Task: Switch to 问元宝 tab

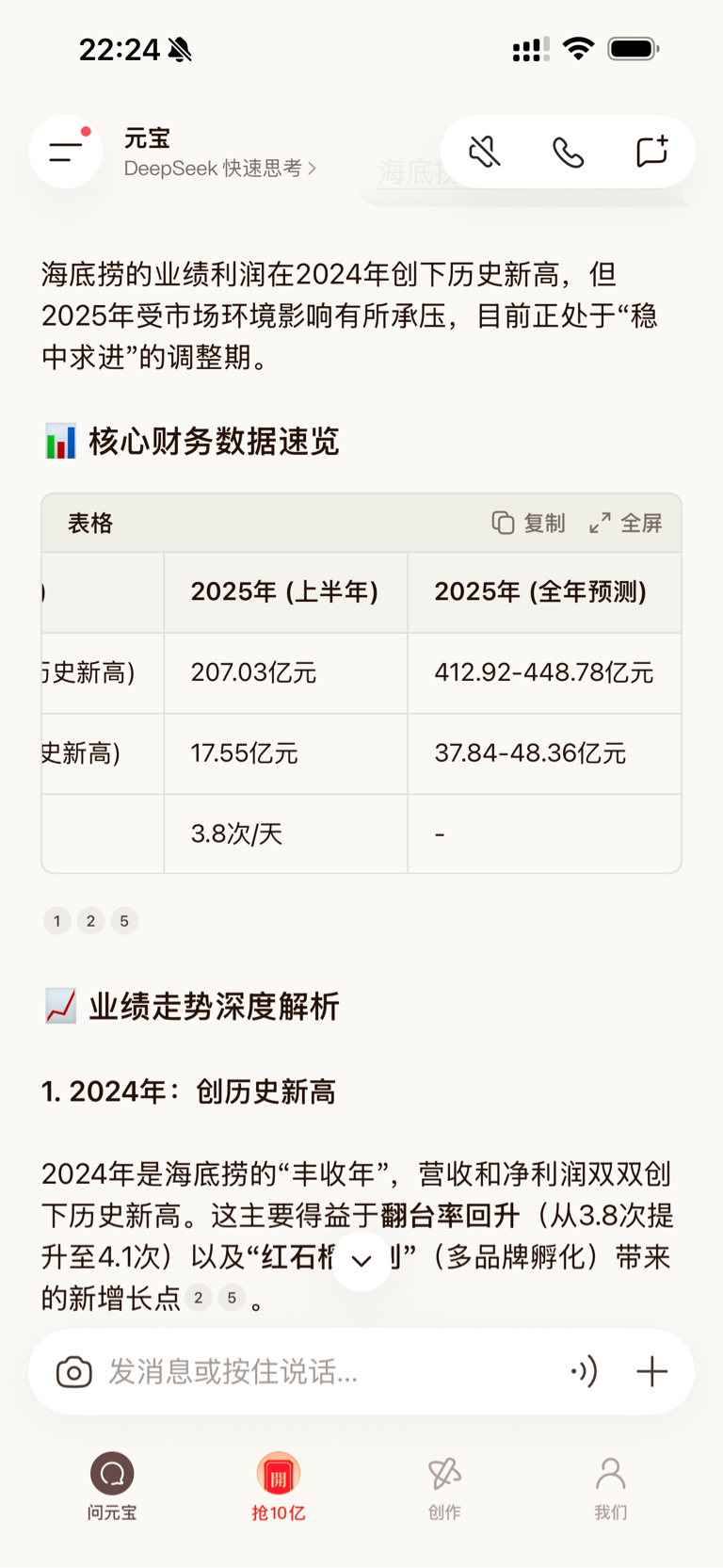Action: 112,1486
